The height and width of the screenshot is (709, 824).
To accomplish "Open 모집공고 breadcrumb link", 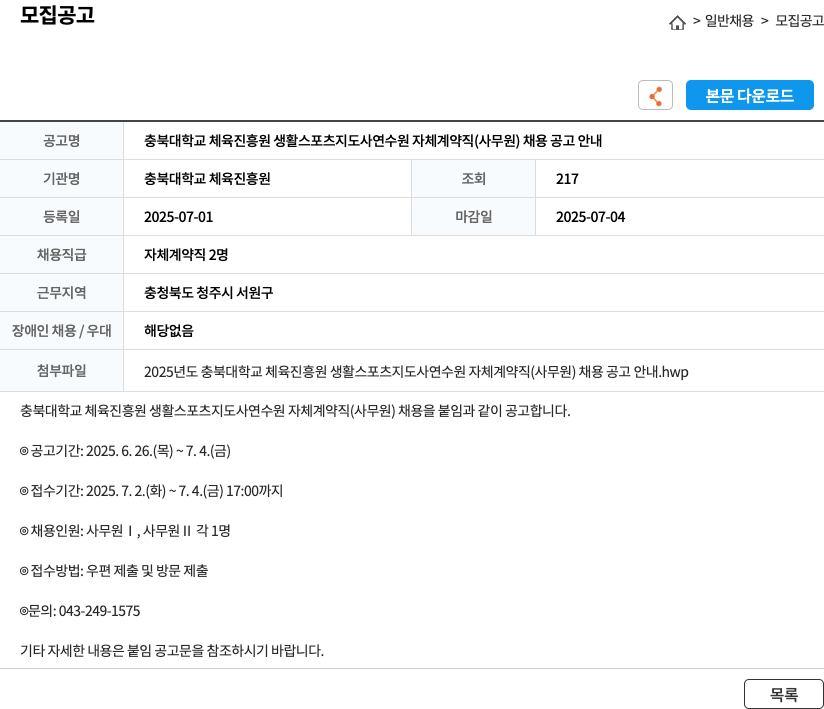I will pyautogui.click(x=799, y=20).
